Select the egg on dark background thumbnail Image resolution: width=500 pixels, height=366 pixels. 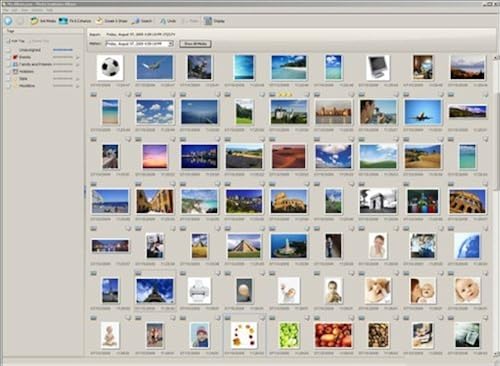pos(244,291)
